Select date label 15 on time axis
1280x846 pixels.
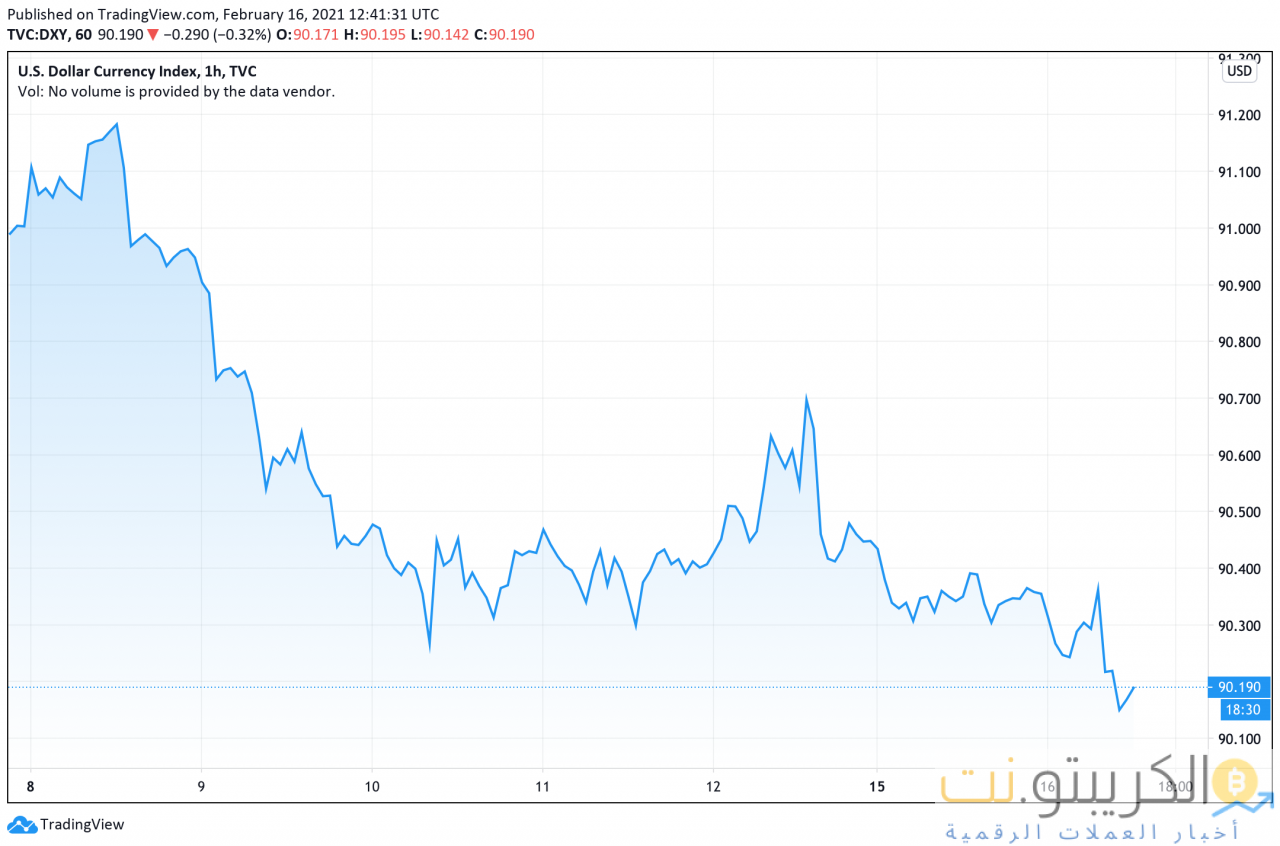pos(877,786)
